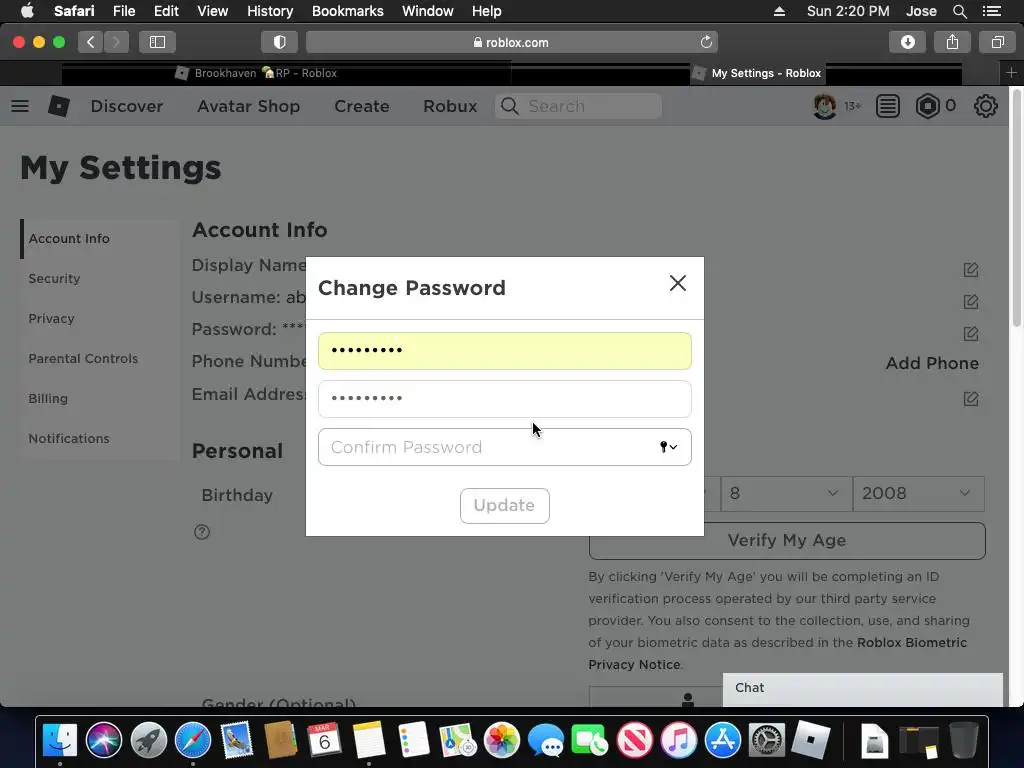Open Launchpad from the Dock
Screen dimensions: 1024x768
pyautogui.click(x=148, y=741)
